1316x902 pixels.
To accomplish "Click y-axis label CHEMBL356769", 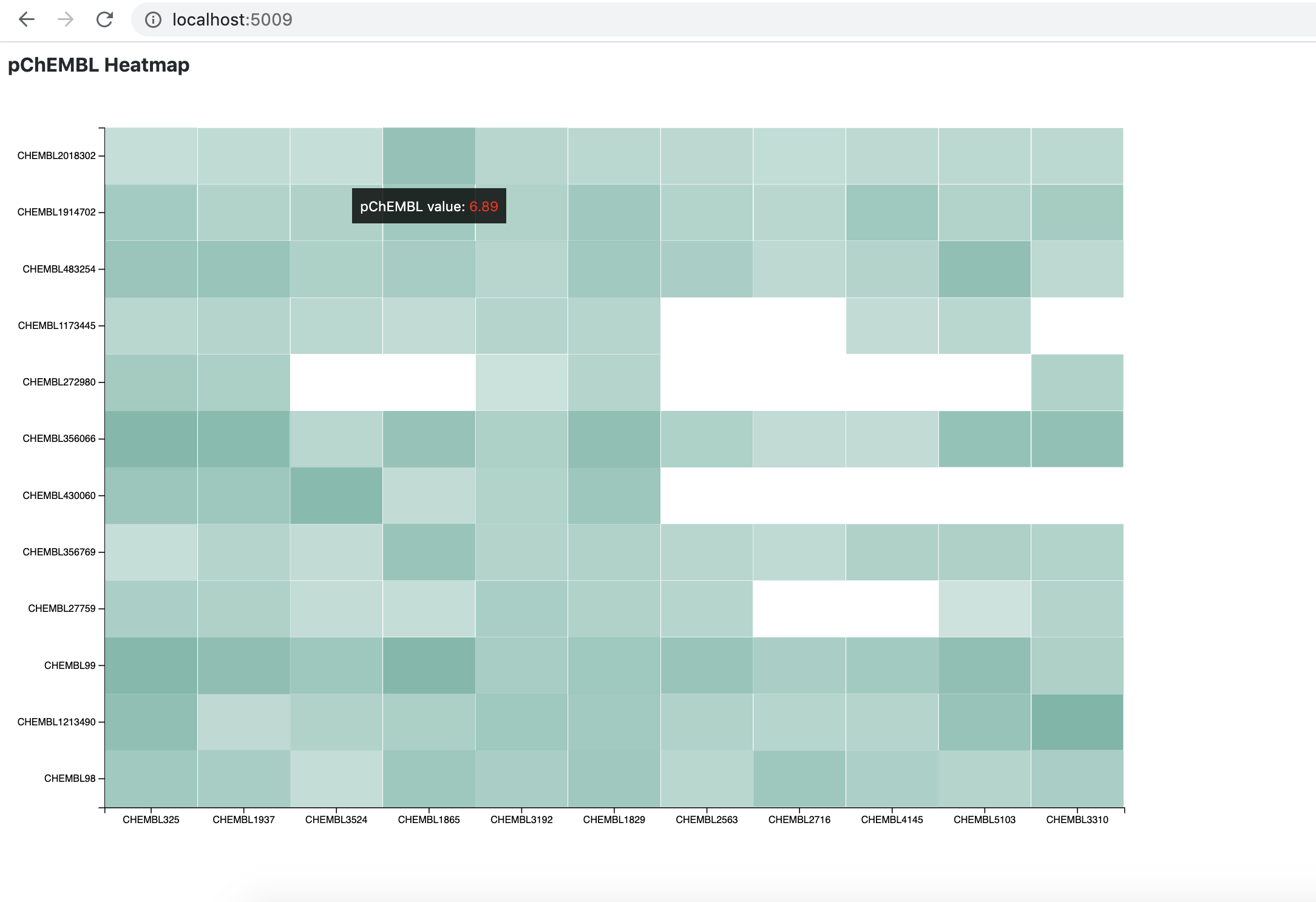I will pyautogui.click(x=59, y=552).
